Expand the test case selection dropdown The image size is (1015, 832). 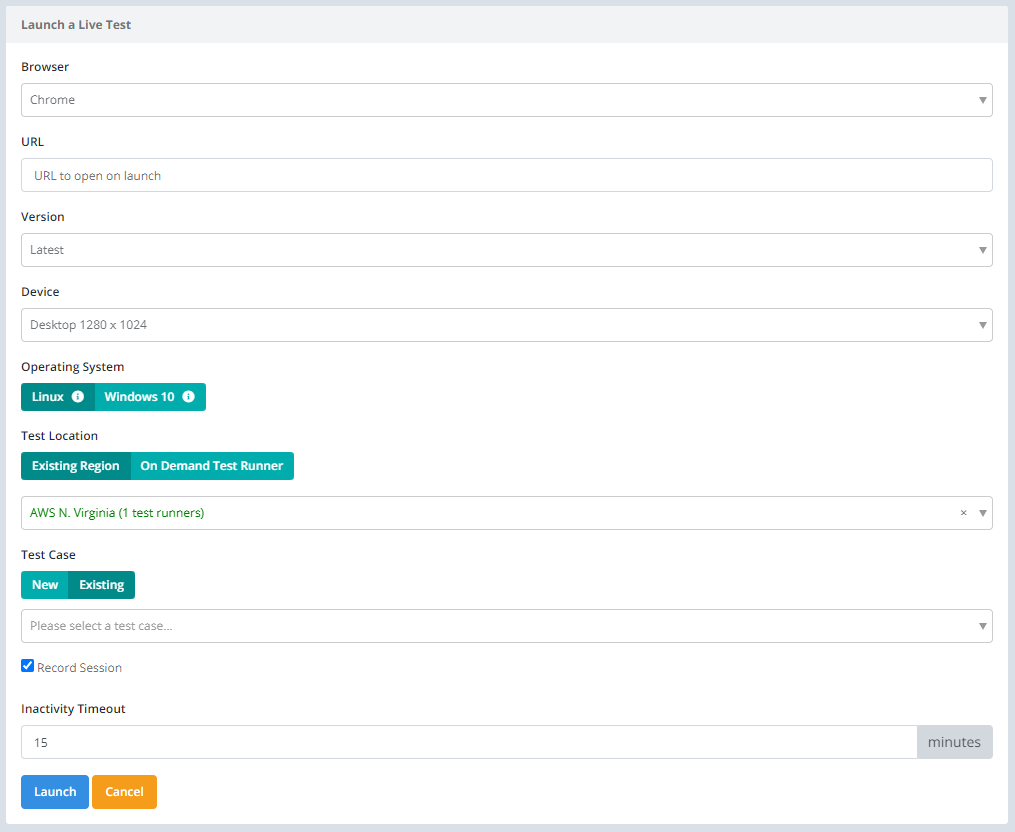coord(507,626)
